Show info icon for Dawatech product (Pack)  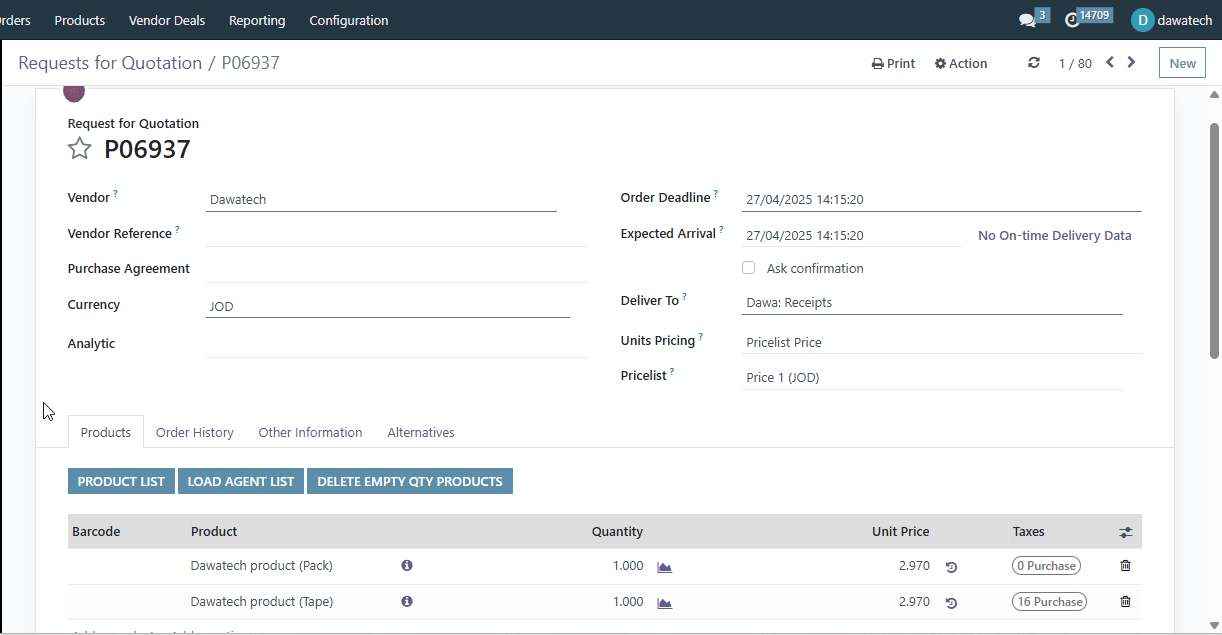407,565
